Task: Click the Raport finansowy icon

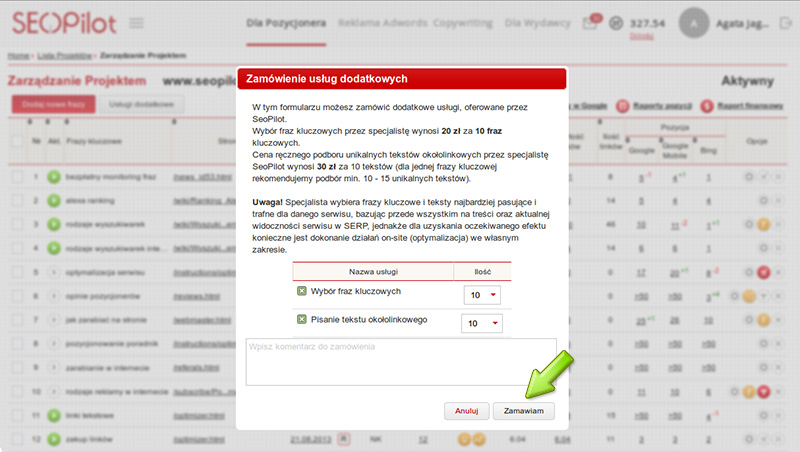Action: pyautogui.click(x=707, y=105)
